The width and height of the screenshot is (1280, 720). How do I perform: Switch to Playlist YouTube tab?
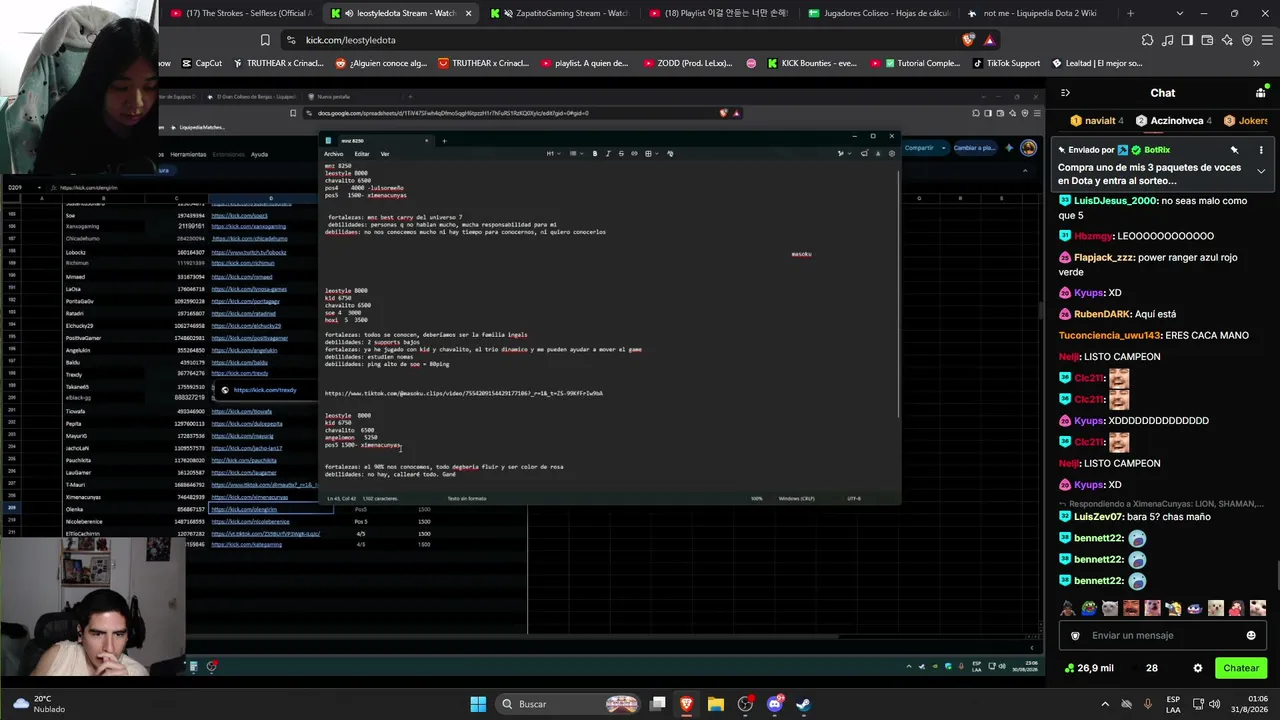coord(720,13)
